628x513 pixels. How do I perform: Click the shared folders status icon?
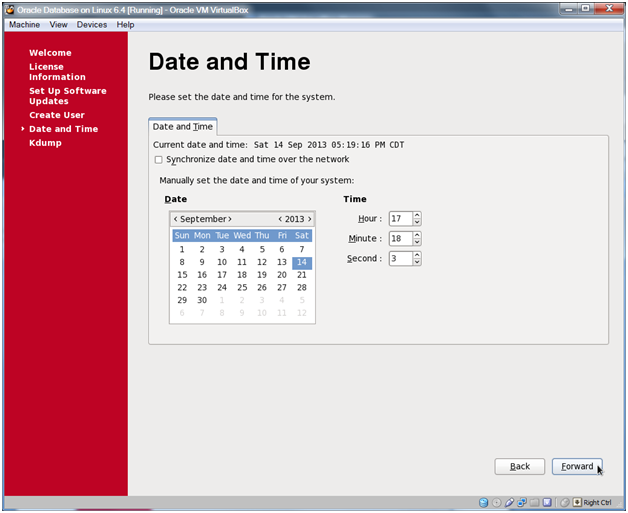534,502
